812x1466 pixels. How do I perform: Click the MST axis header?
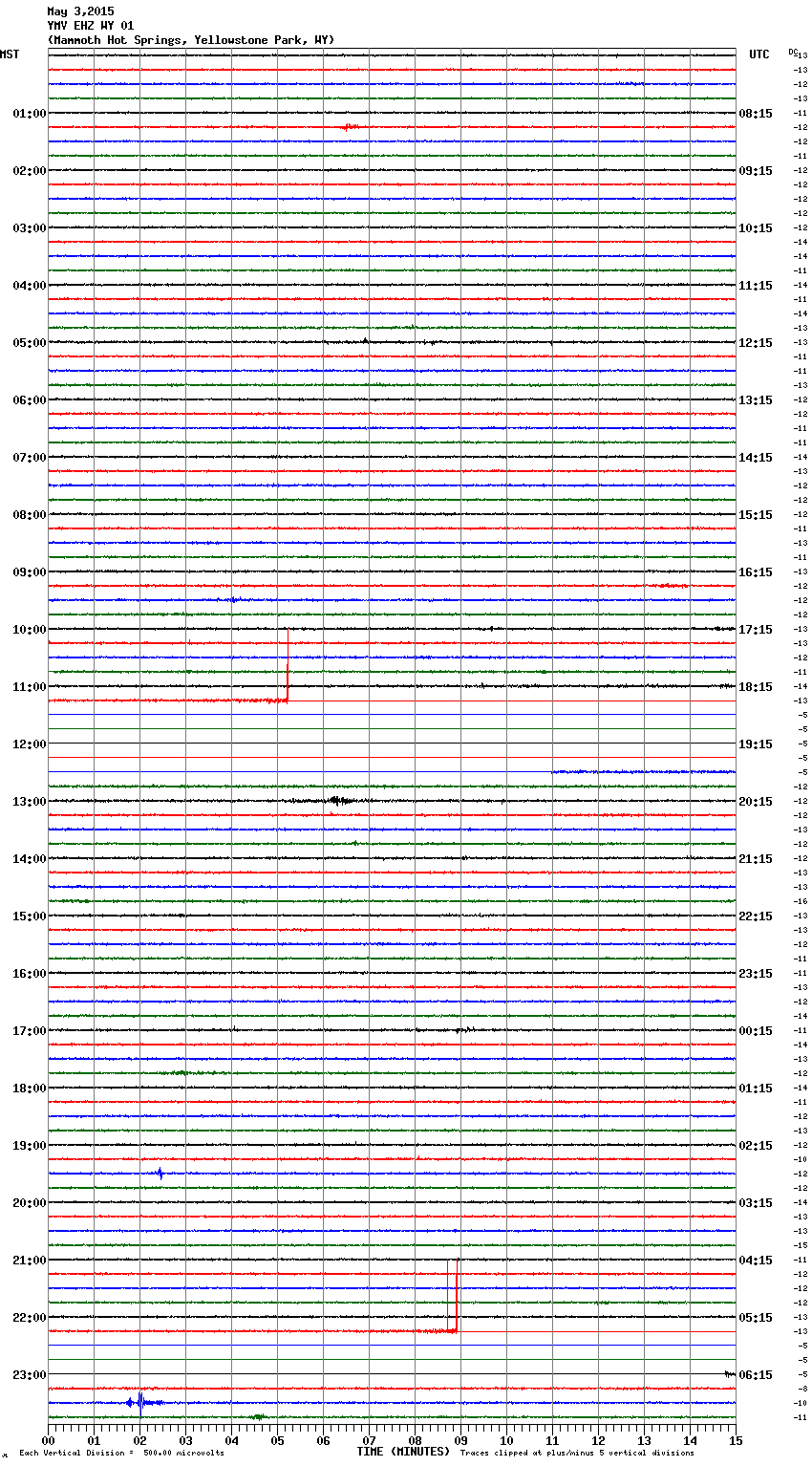[10, 54]
